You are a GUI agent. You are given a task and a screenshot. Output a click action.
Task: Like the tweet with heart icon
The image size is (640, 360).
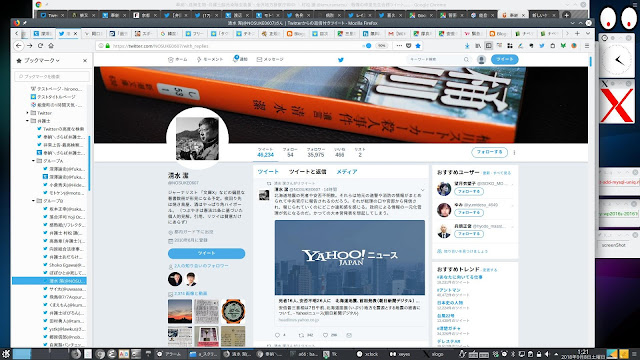pyautogui.click(x=325, y=335)
